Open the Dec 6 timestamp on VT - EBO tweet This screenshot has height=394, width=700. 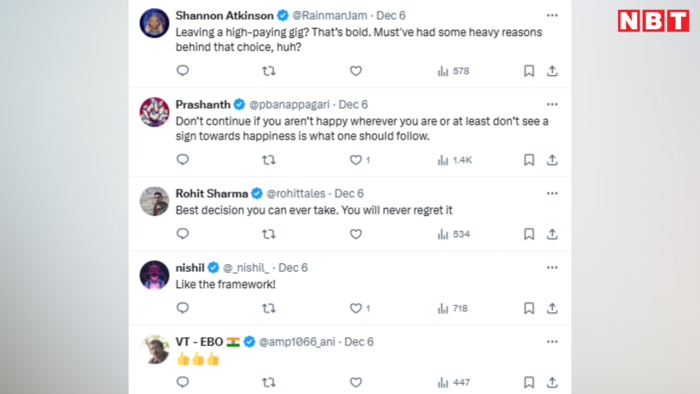[359, 342]
